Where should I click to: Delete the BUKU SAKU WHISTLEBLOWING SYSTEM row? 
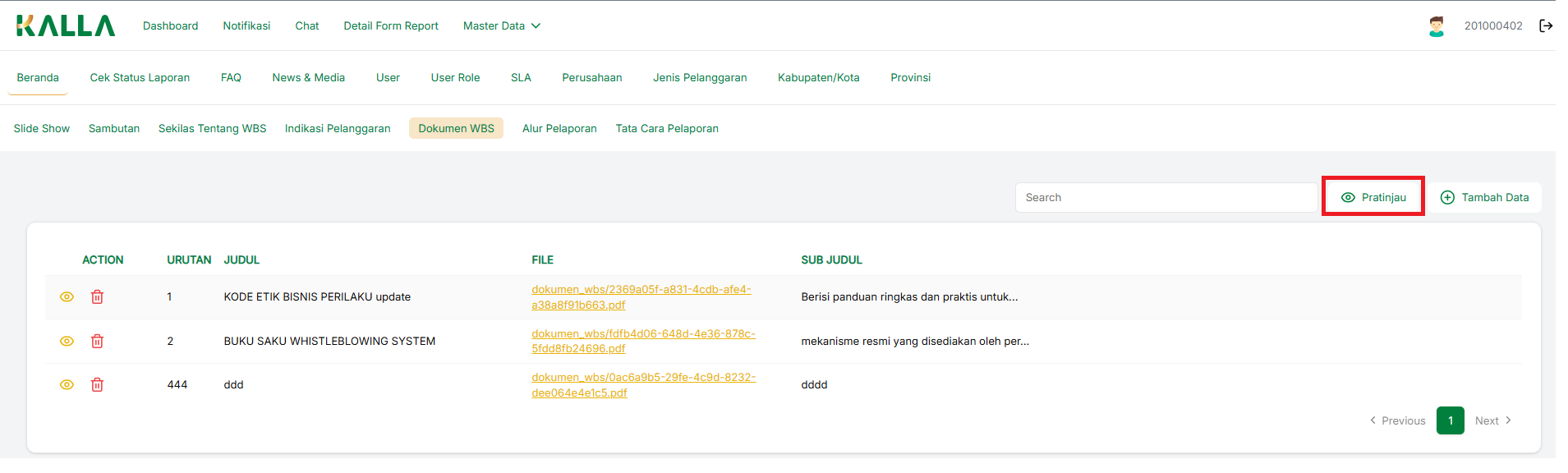click(97, 341)
